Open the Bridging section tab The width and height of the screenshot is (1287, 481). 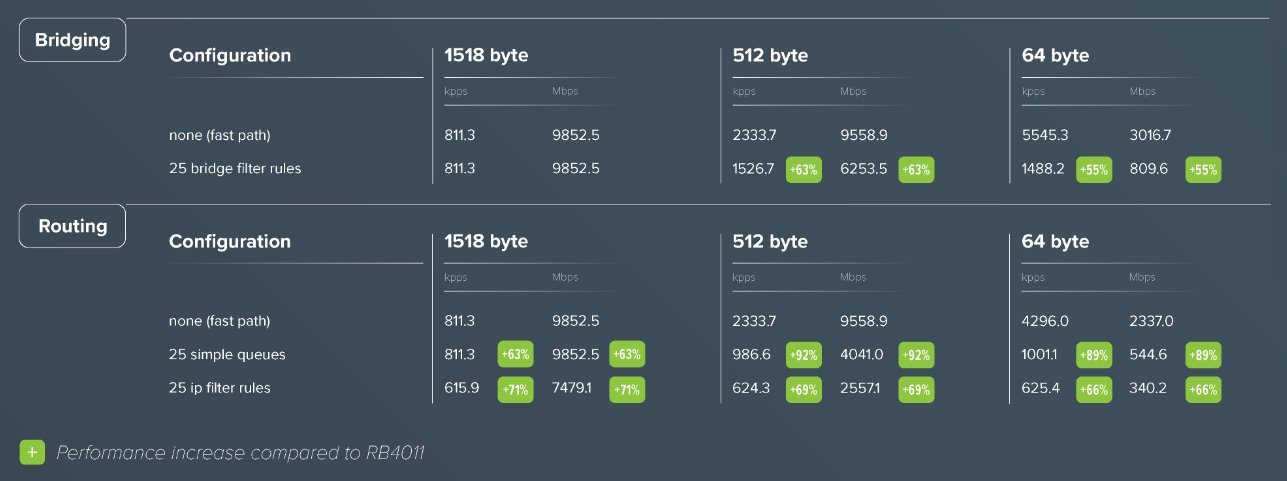[x=72, y=41]
